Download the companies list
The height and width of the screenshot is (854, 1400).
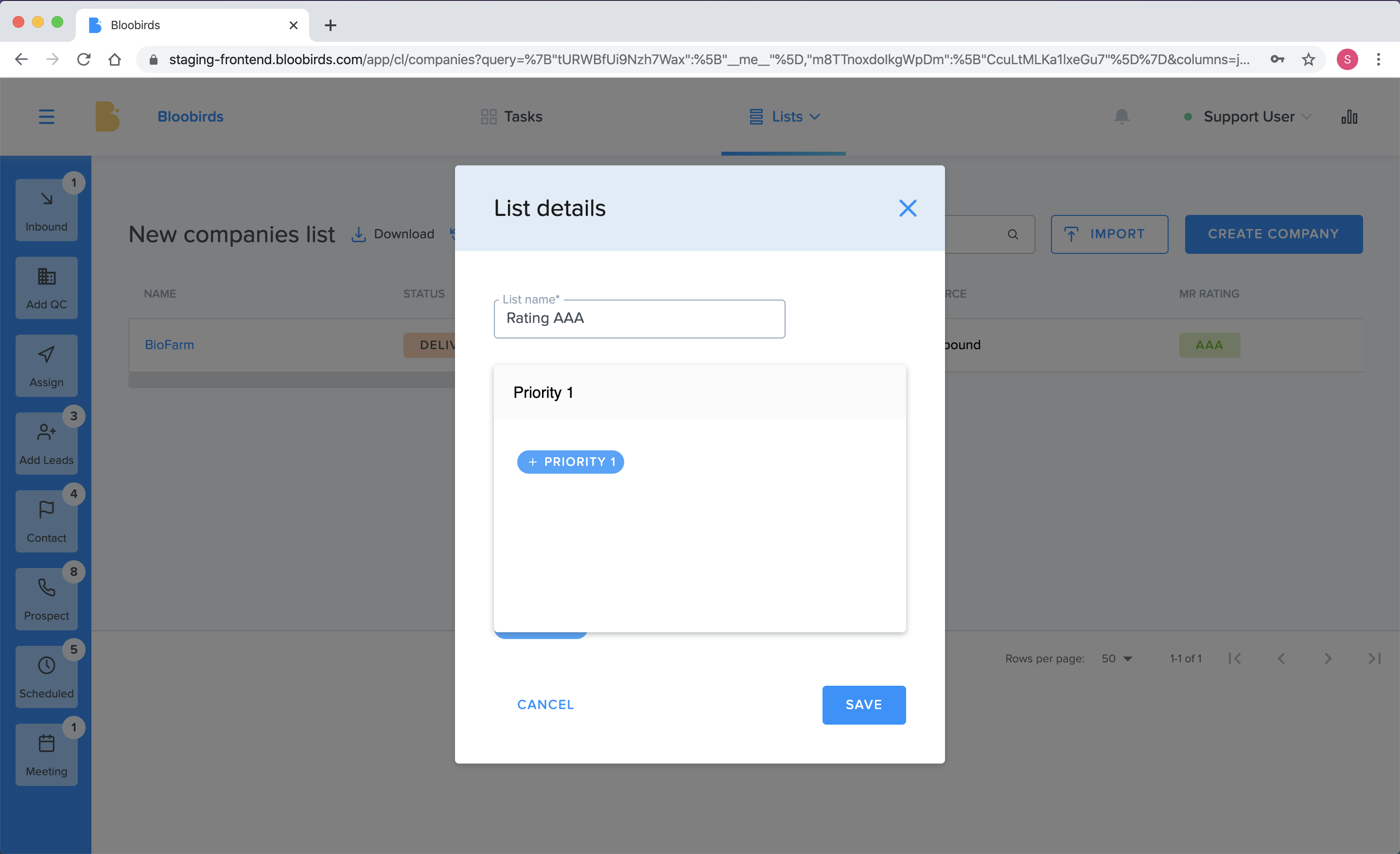pyautogui.click(x=393, y=234)
